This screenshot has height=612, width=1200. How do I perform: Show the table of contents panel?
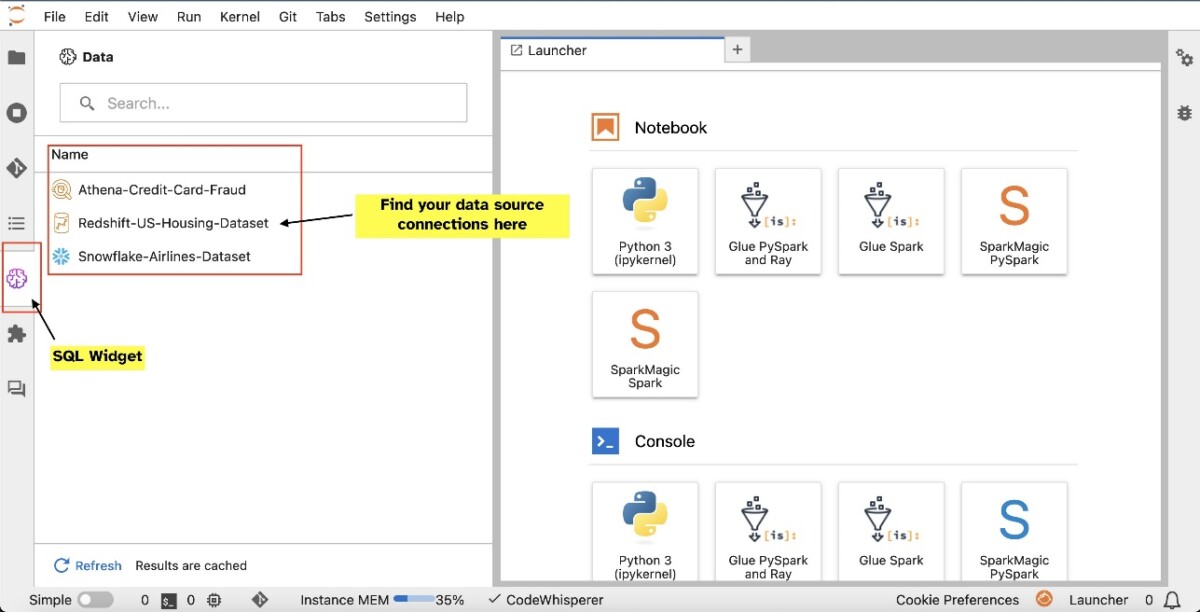(x=17, y=223)
